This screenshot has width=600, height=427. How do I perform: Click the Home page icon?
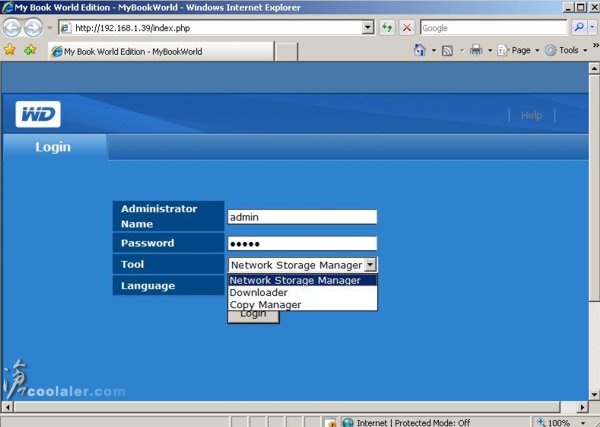point(420,50)
